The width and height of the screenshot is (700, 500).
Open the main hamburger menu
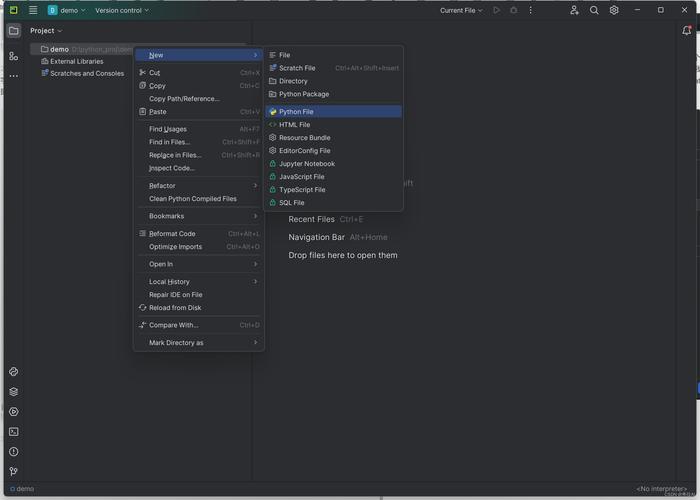[x=33, y=10]
